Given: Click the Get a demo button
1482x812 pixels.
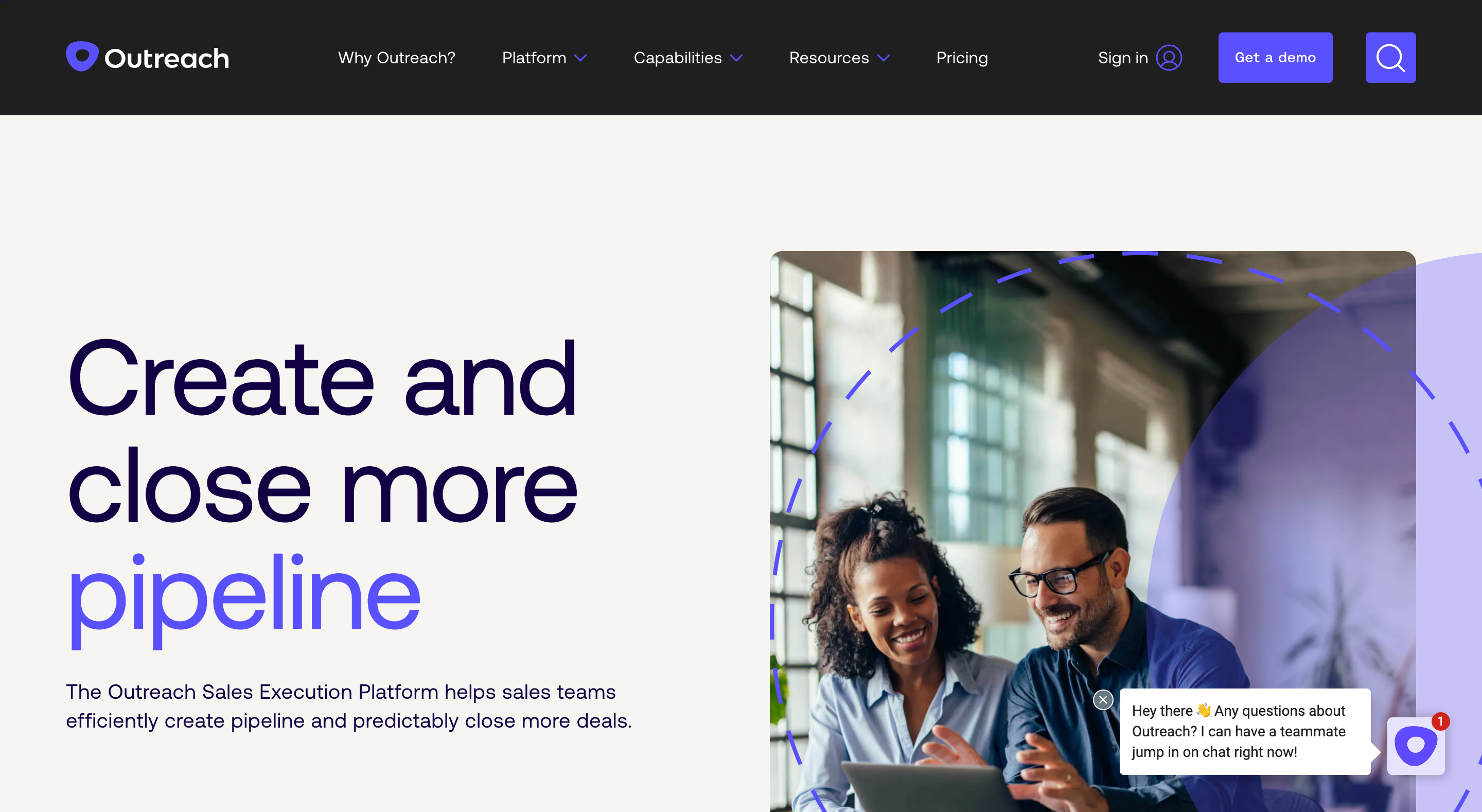Looking at the screenshot, I should 1276,57.
